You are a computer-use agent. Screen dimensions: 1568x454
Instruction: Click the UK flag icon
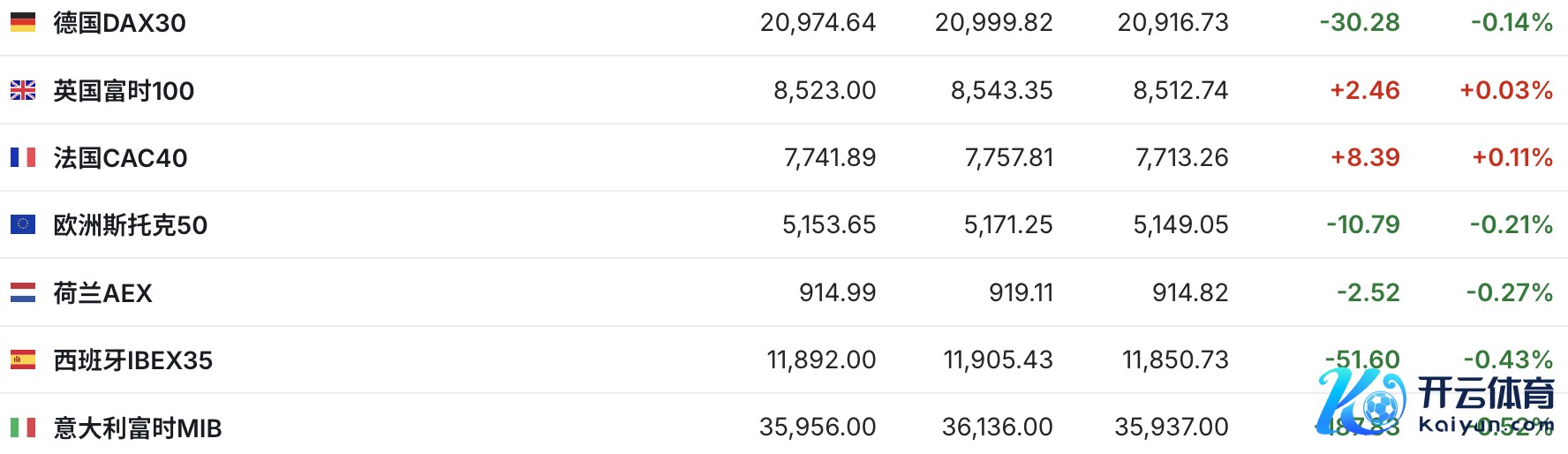click(23, 90)
